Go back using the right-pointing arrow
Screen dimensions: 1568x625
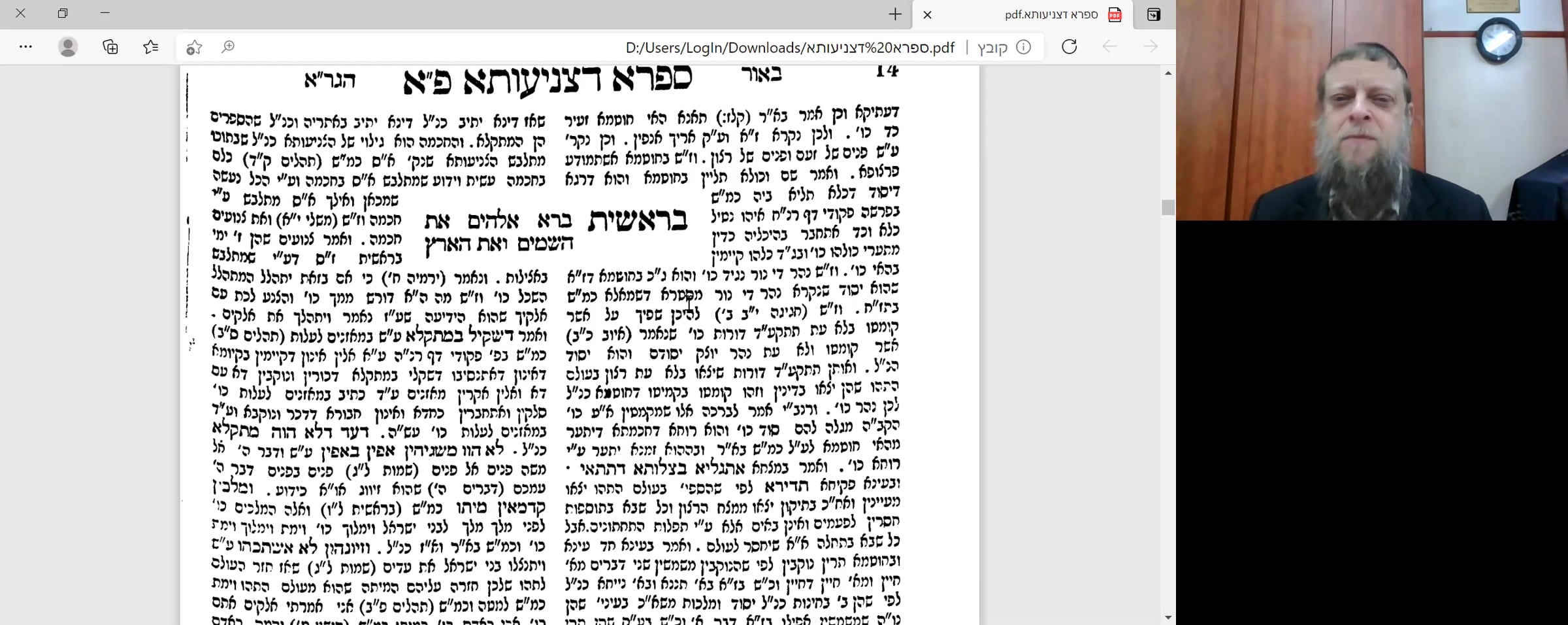[x=1151, y=47]
